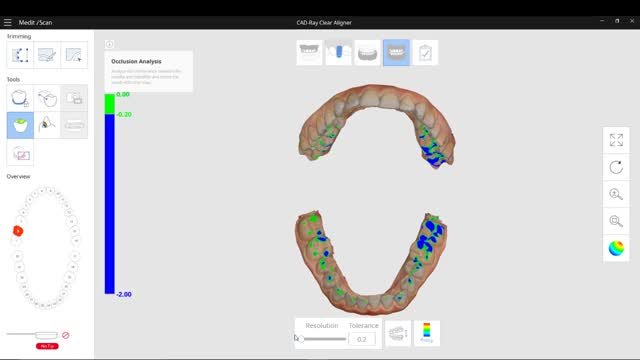The height and width of the screenshot is (360, 640).
Task: Choose the brush-style trimming tool
Action: 47,55
